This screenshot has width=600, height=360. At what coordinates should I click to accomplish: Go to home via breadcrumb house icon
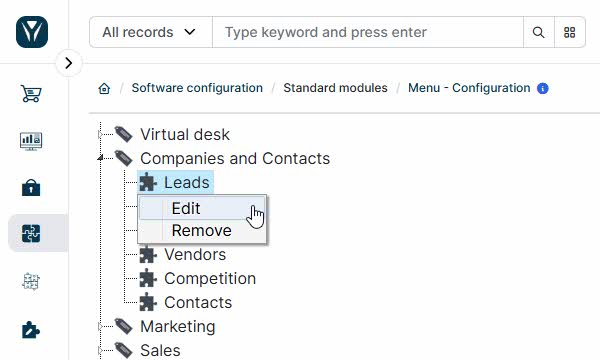pos(104,88)
